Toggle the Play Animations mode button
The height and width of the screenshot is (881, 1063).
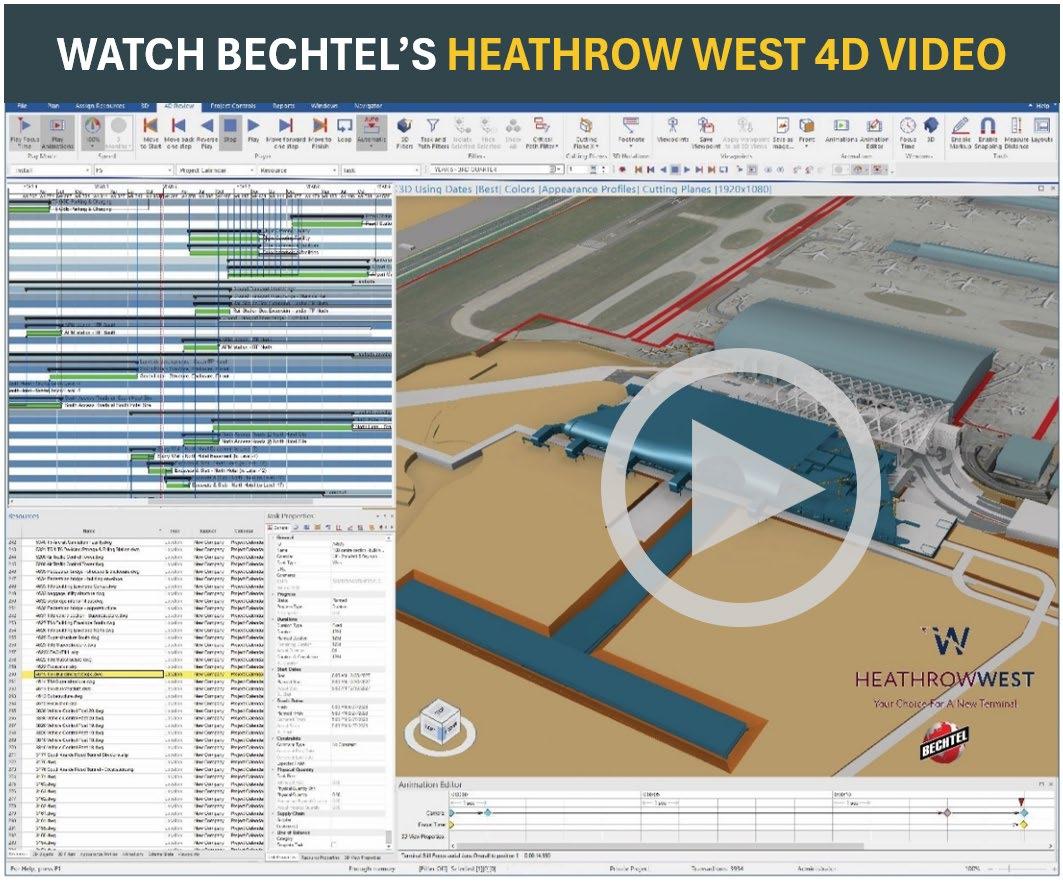(58, 133)
